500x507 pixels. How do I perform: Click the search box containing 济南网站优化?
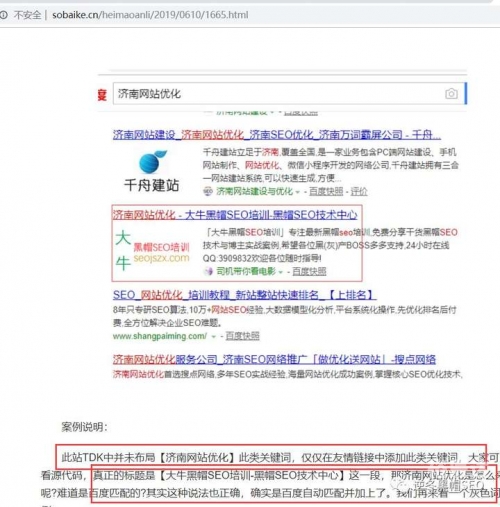coord(288,94)
